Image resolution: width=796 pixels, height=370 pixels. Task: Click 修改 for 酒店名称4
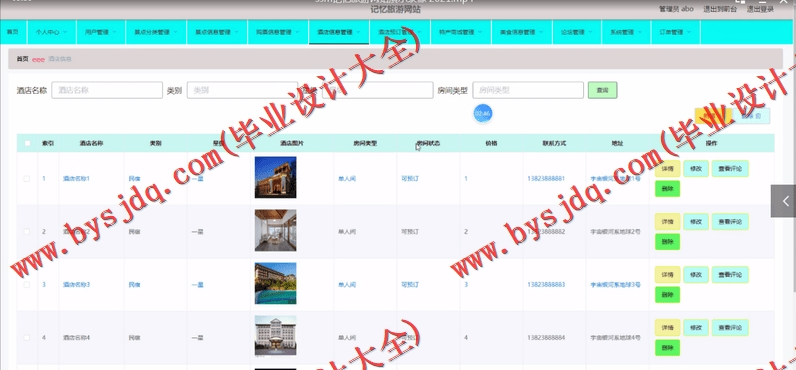(696, 327)
